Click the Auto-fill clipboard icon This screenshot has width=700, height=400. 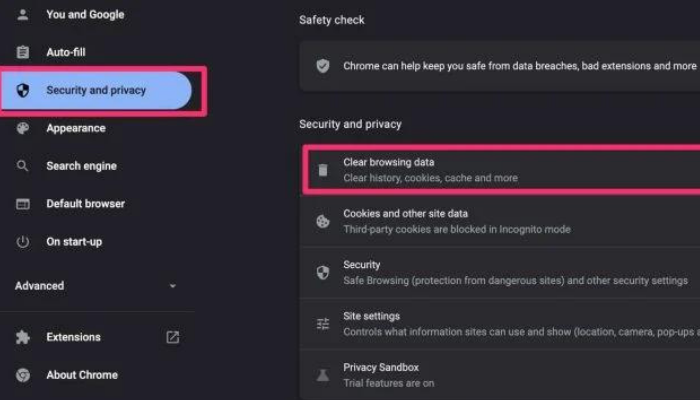click(23, 52)
